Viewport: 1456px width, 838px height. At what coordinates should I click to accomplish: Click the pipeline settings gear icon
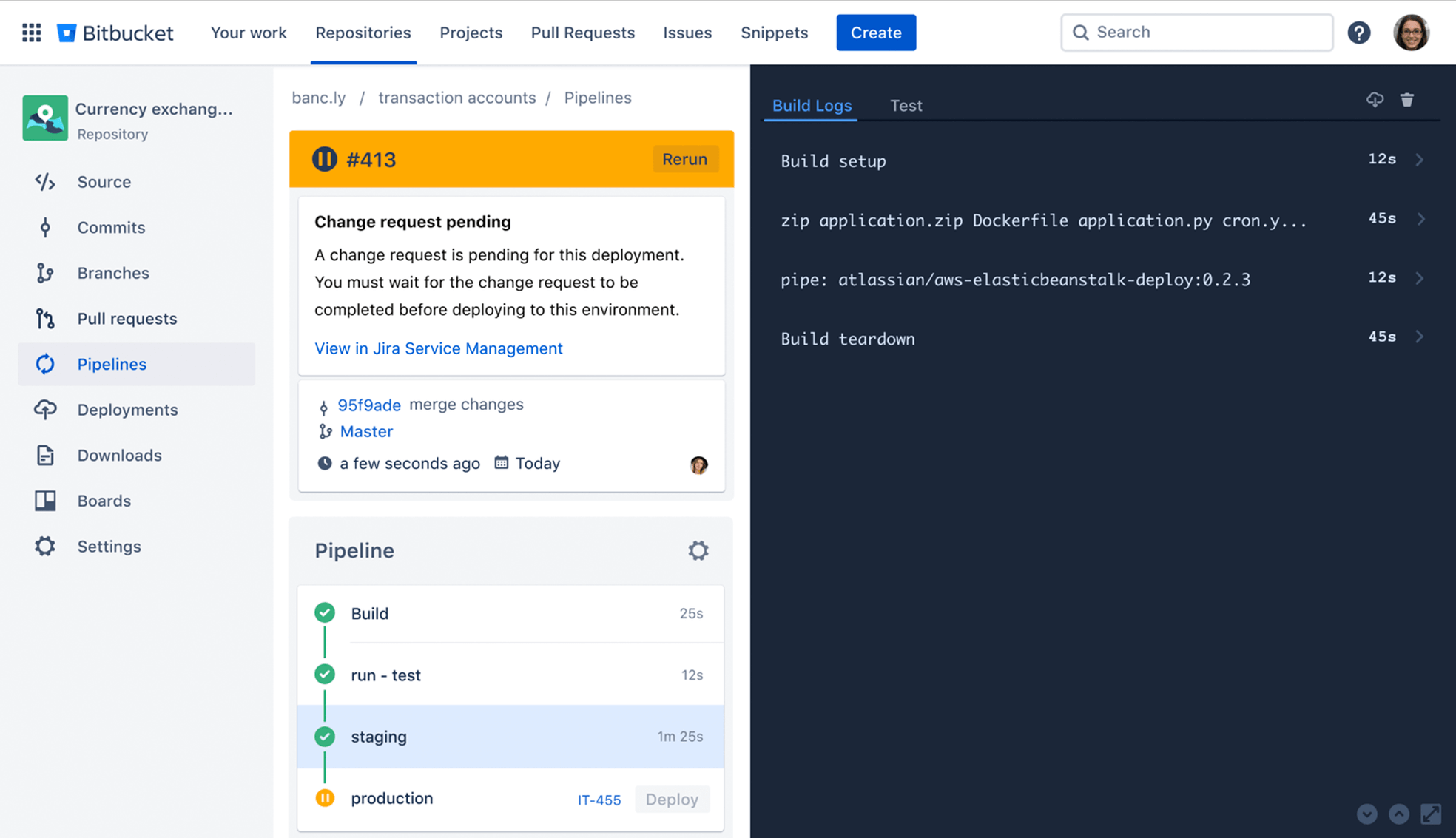click(698, 550)
